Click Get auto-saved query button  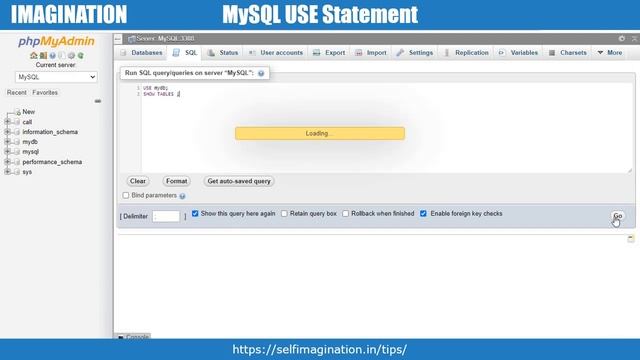tap(239, 181)
